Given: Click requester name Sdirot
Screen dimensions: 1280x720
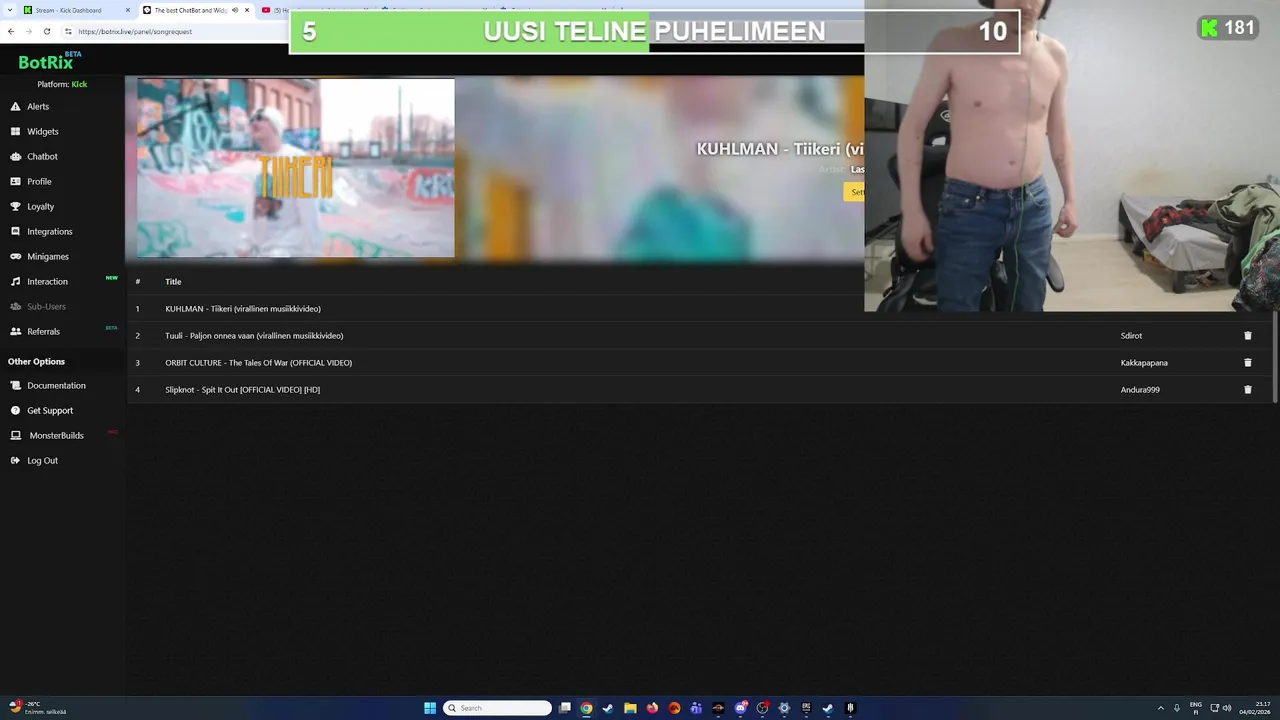Looking at the screenshot, I should pyautogui.click(x=1131, y=335).
